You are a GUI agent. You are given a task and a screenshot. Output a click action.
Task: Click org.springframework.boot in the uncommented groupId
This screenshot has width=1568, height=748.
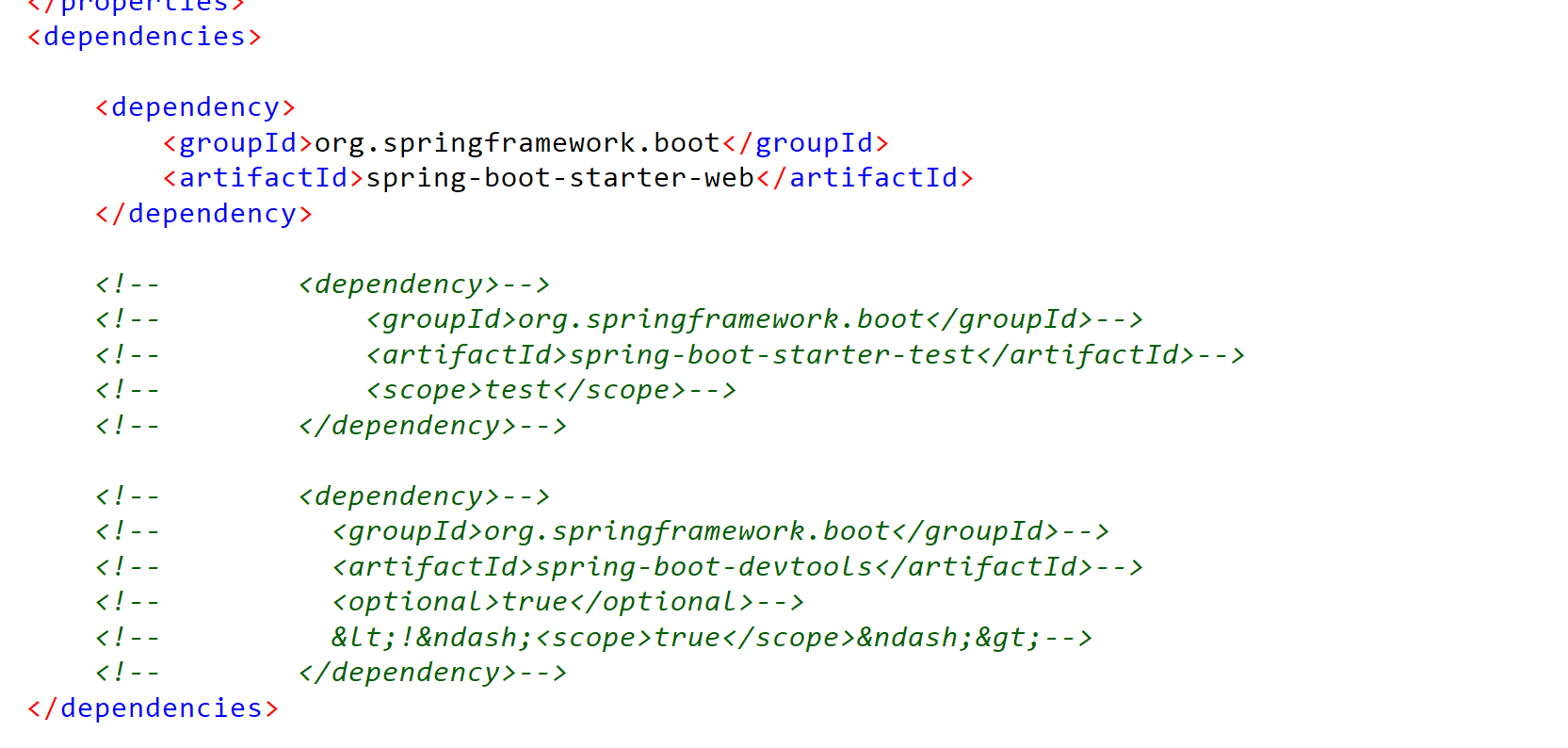517,143
